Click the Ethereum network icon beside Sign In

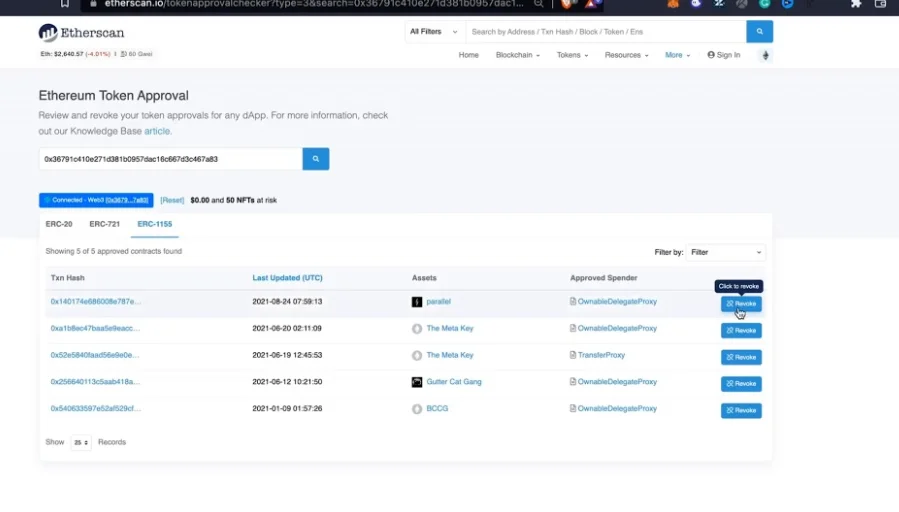click(x=765, y=55)
